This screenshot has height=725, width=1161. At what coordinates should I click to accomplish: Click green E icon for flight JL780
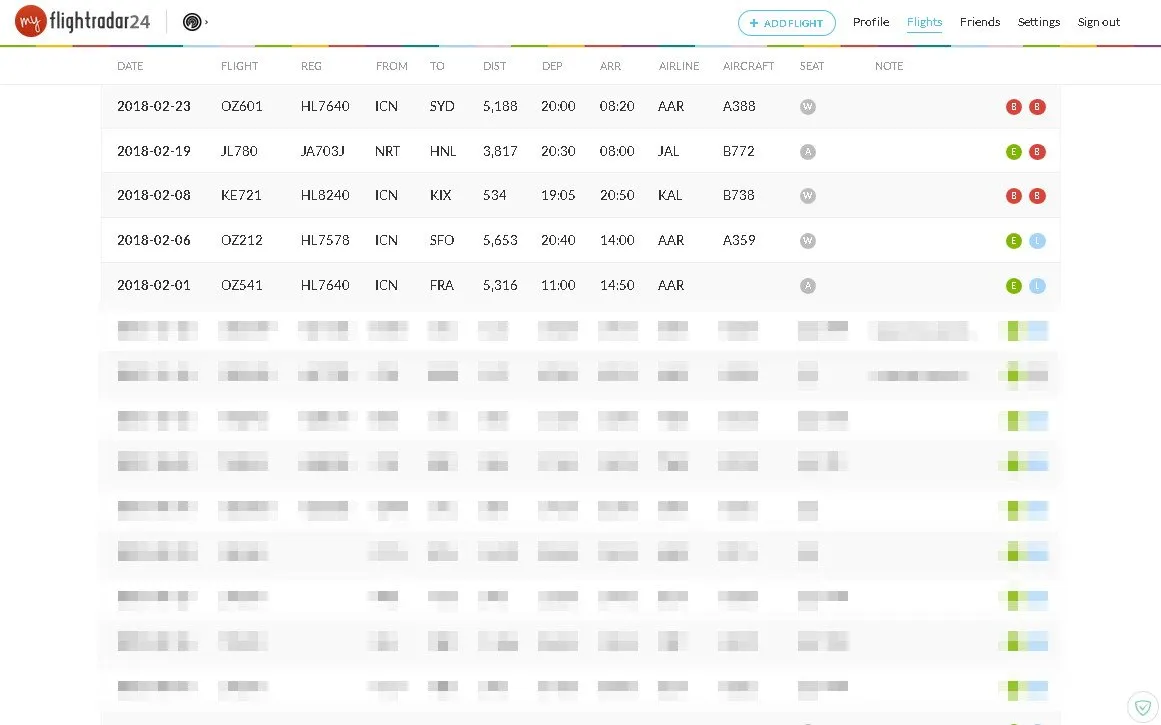coord(1014,152)
